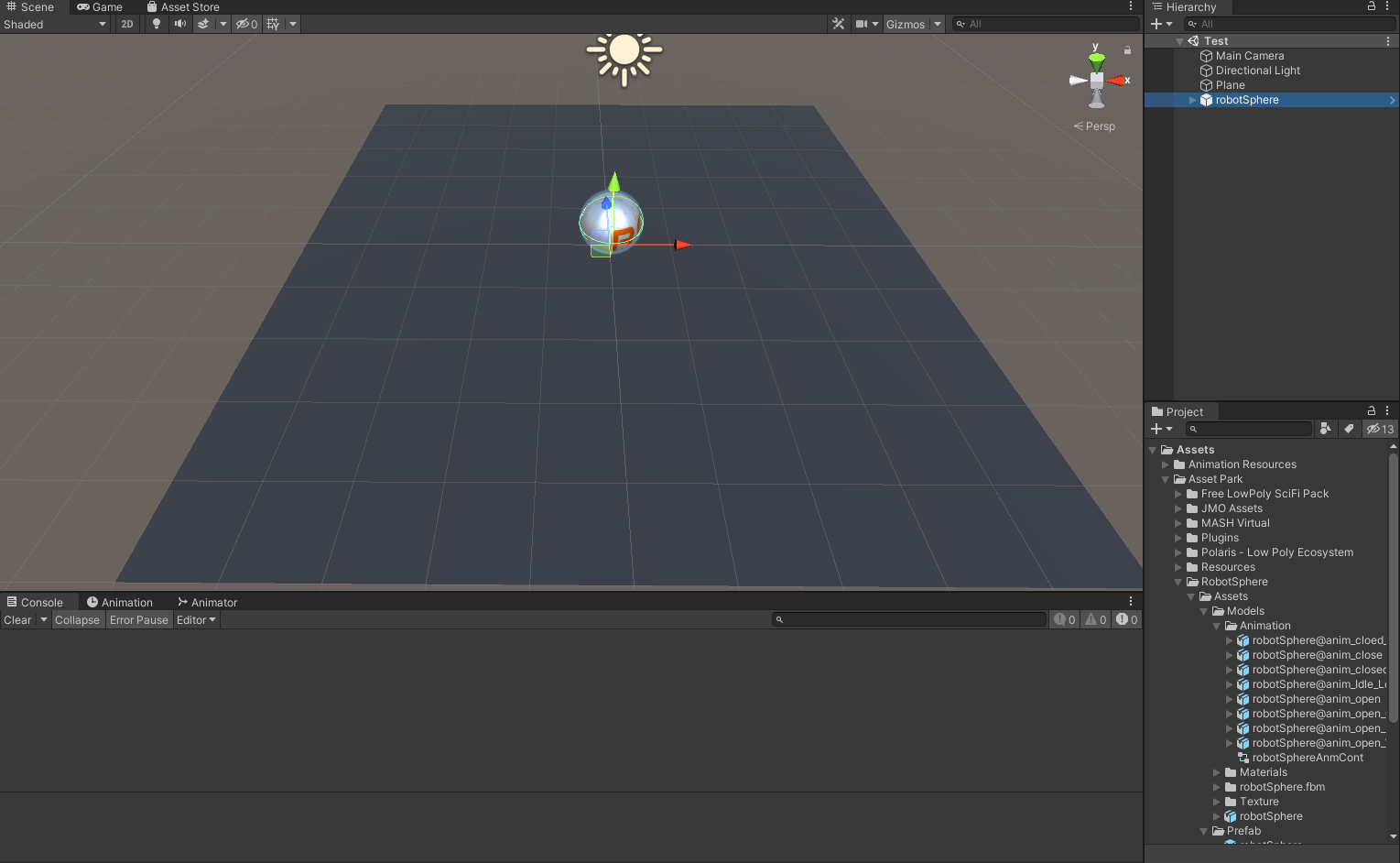The width and height of the screenshot is (1400, 863).
Task: Click the Scene view tool settings wrench icon
Action: click(x=838, y=24)
